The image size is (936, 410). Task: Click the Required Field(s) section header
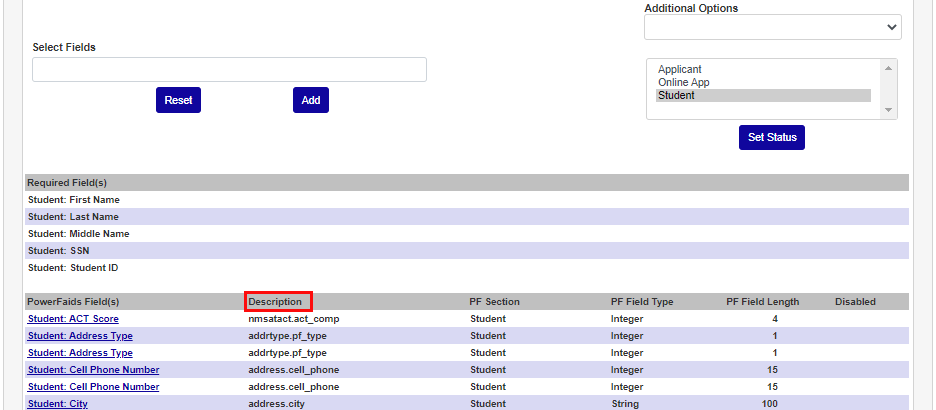click(467, 183)
